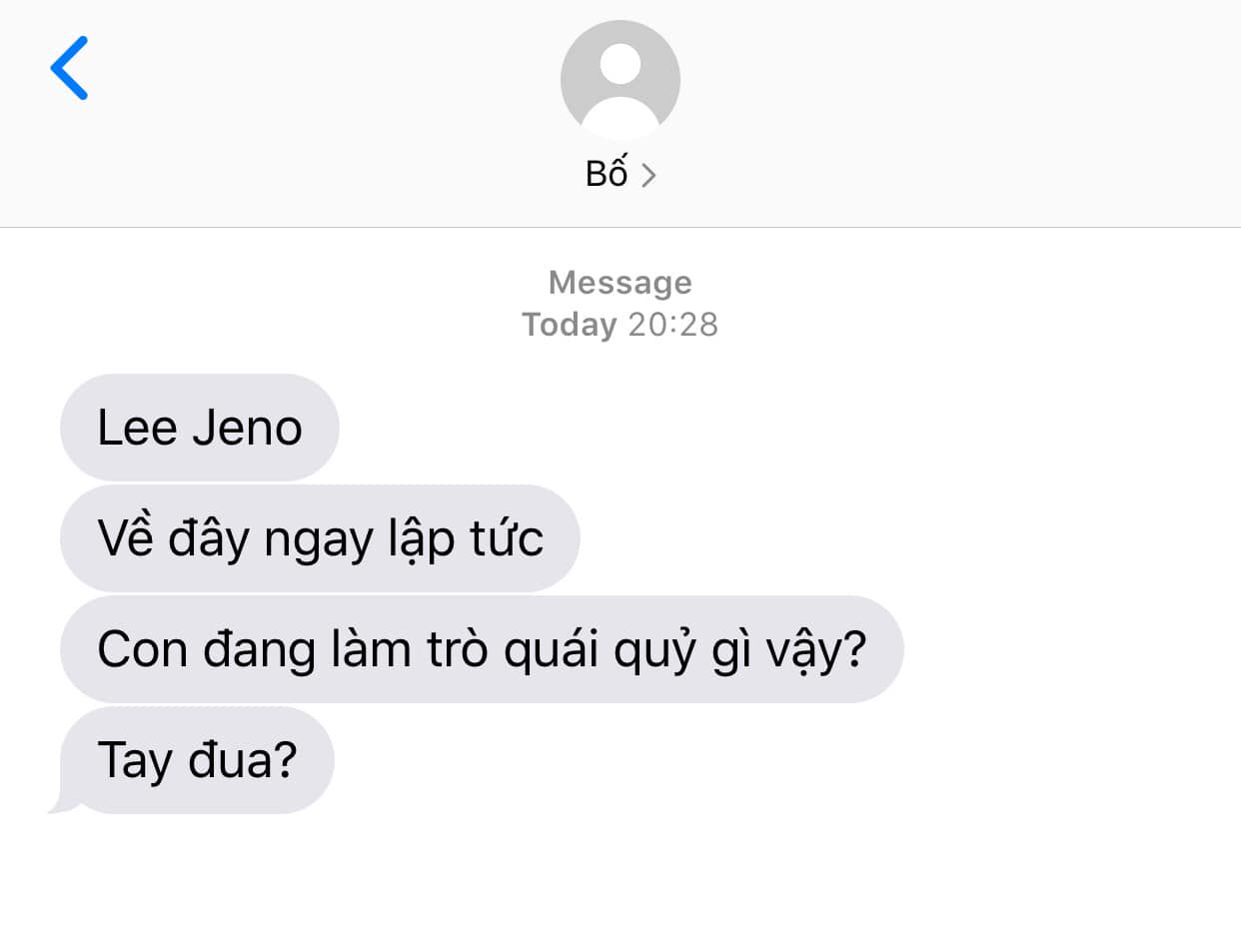Viewport: 1241px width, 952px height.
Task: Click the word "Con" in the third bubble
Action: point(143,649)
